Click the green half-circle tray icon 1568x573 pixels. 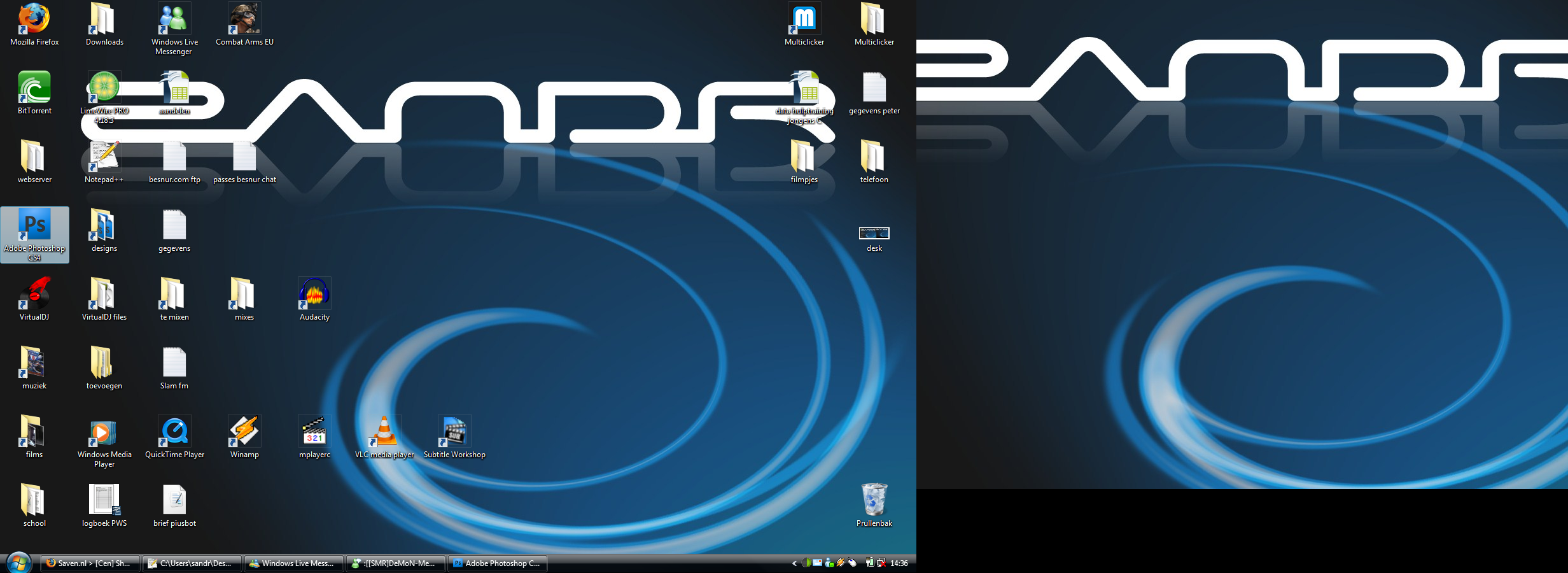pos(806,563)
